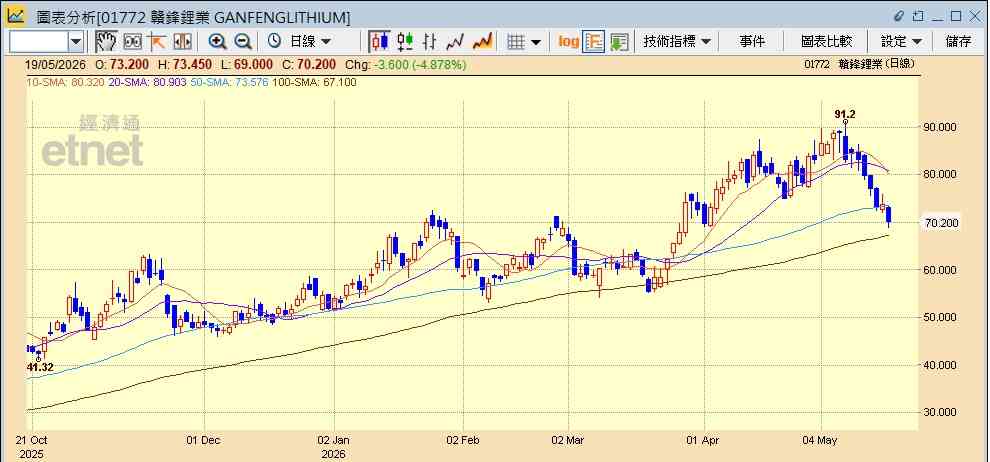Click the Chg: -3.600 (-4.878%) value
This screenshot has height=462, width=990.
click(406, 64)
